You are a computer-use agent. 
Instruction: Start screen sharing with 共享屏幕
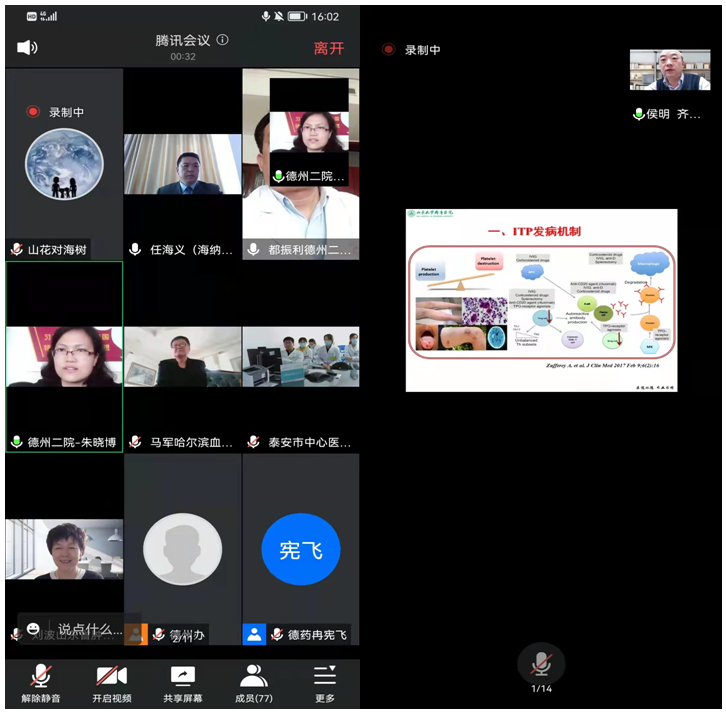(182, 682)
